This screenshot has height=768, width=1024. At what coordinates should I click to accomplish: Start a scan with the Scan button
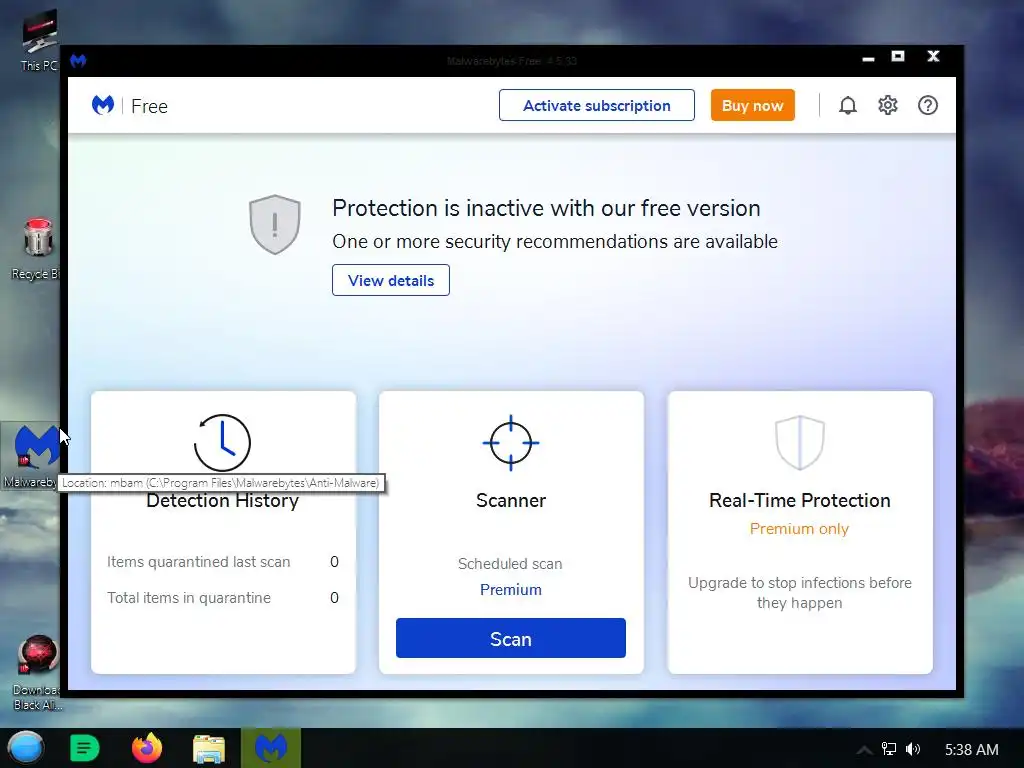(x=511, y=638)
